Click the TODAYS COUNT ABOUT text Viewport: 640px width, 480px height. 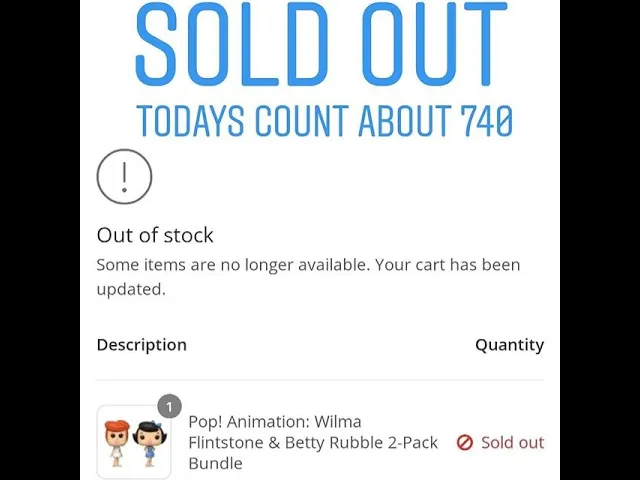(x=294, y=121)
